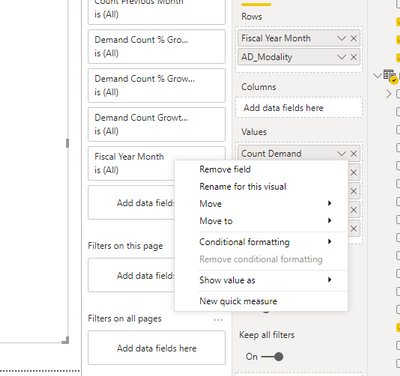Remove AD_Modality from Rows using its X
The height and width of the screenshot is (376, 400).
click(354, 57)
